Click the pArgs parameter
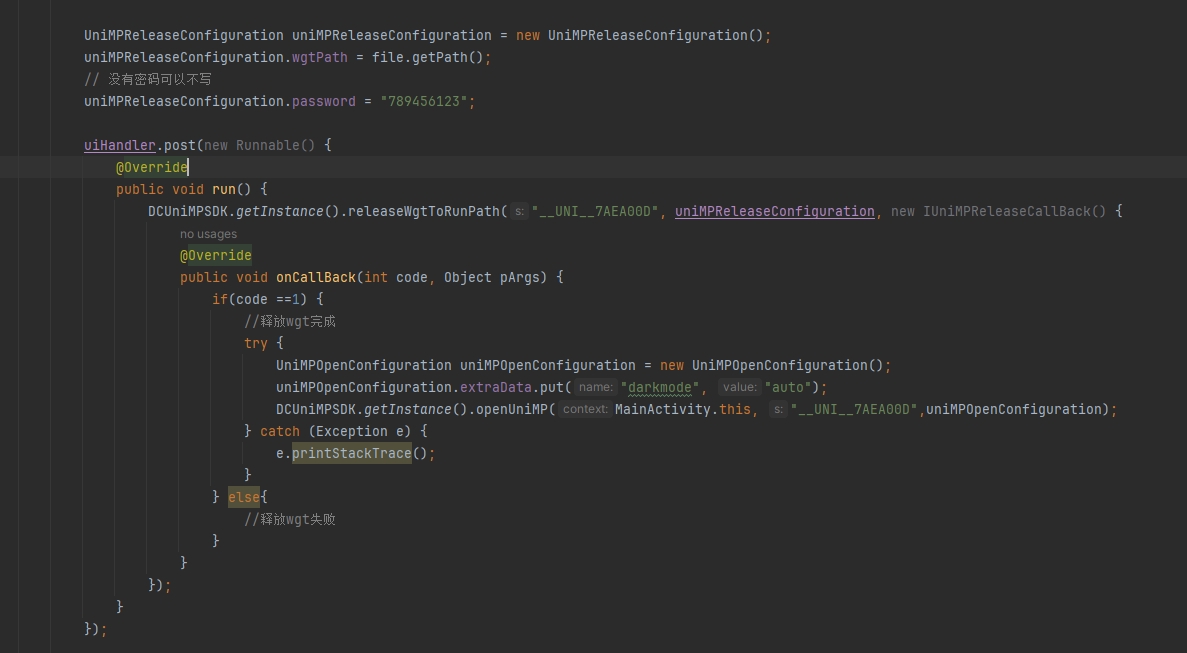Screen dimensions: 1187x653 point(519,277)
